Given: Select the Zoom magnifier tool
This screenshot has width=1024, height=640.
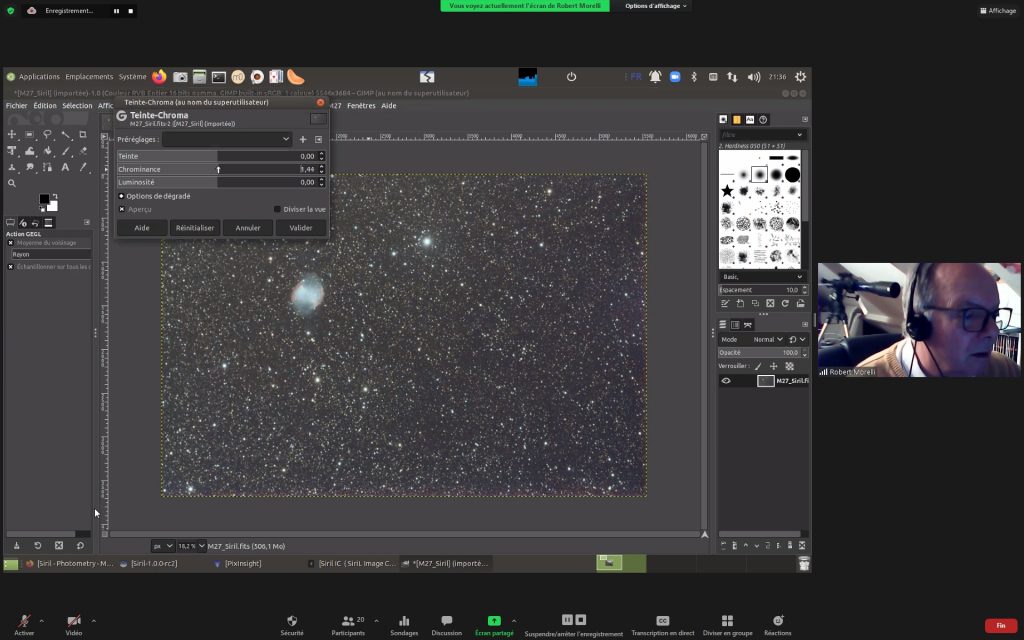Looking at the screenshot, I should [12, 184].
